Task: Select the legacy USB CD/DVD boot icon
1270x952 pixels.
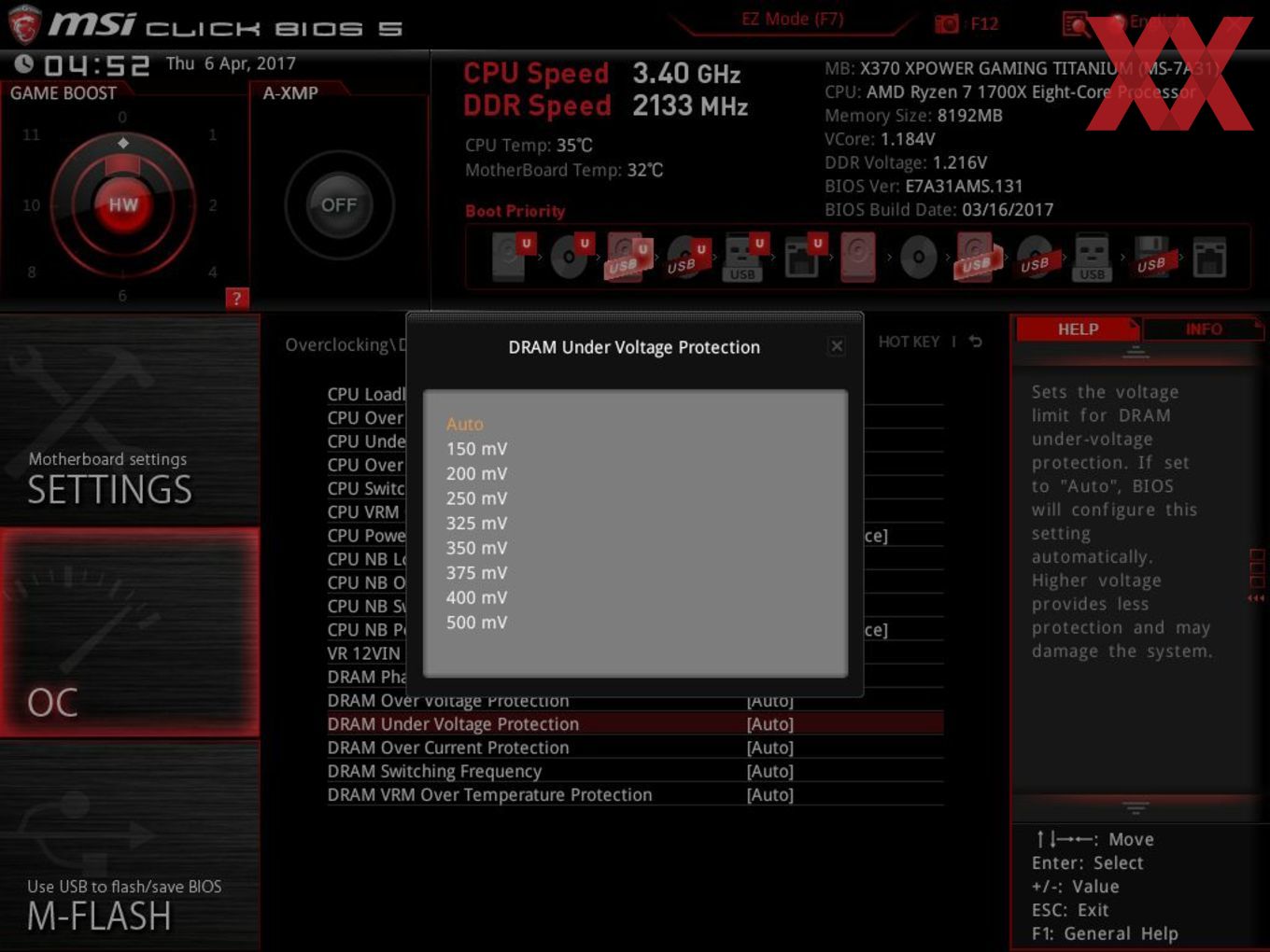Action: (x=1035, y=257)
